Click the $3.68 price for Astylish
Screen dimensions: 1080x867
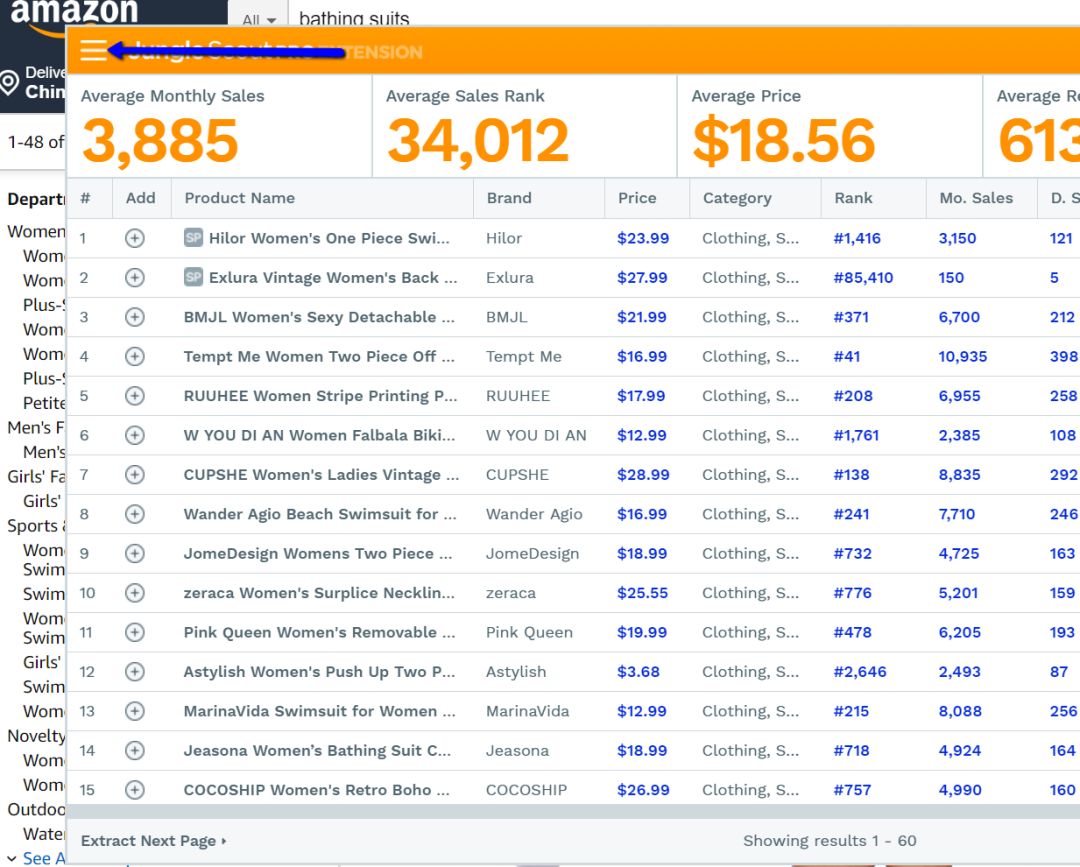638,671
